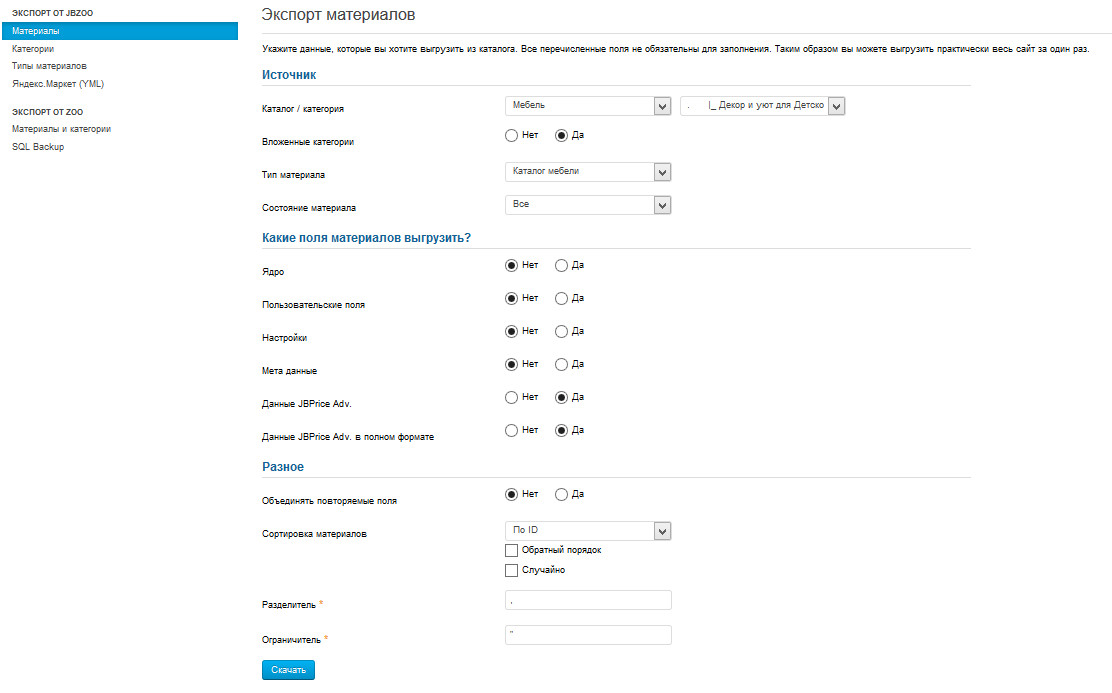Open the Тип материала dropdown
Screen dimensions: 1112x693
pyautogui.click(x=588, y=172)
